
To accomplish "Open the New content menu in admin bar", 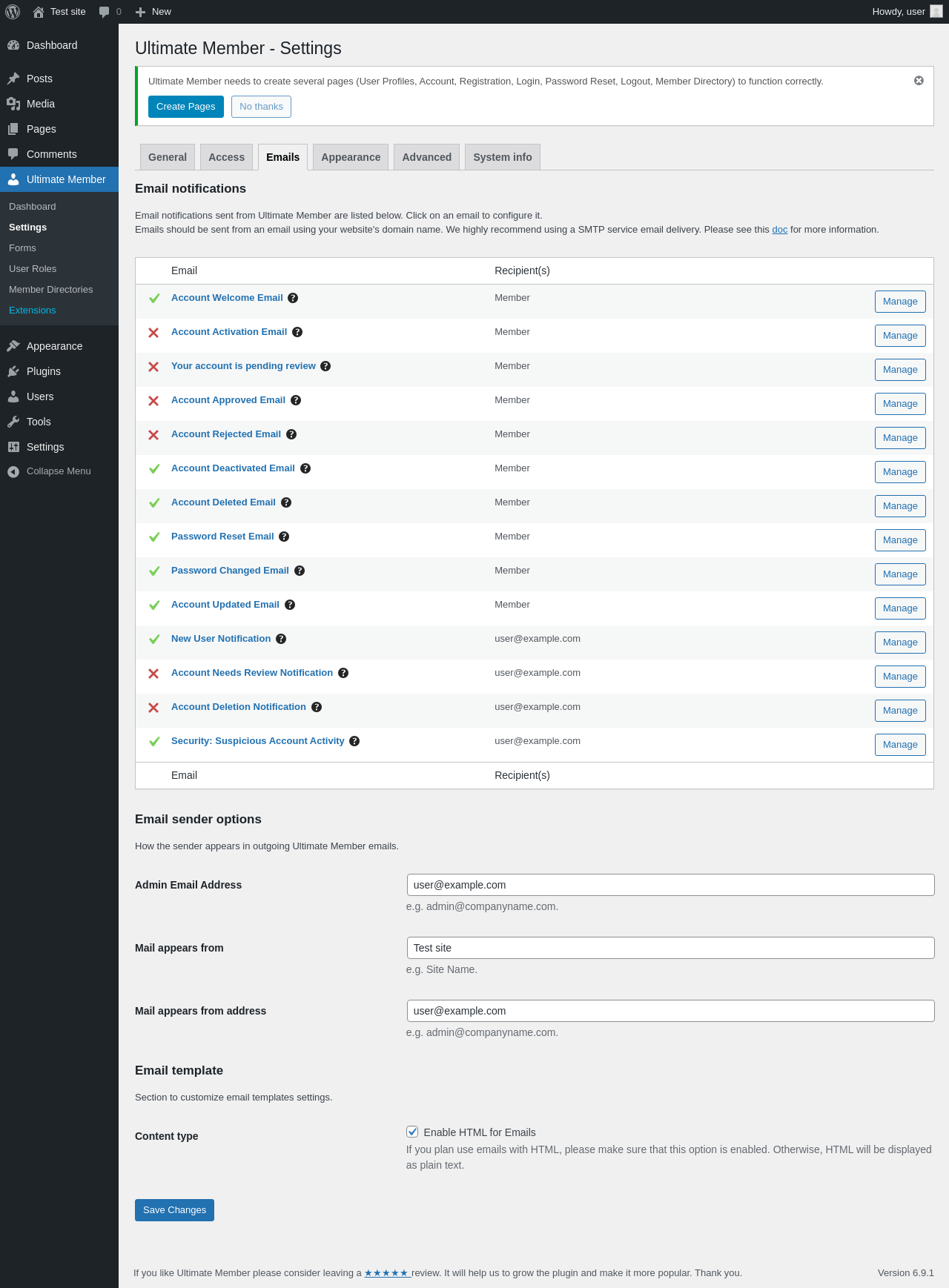I will tap(153, 12).
